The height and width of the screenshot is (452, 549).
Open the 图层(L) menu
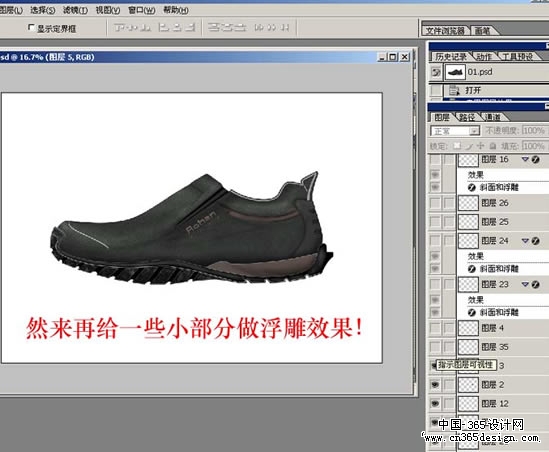coord(11,10)
